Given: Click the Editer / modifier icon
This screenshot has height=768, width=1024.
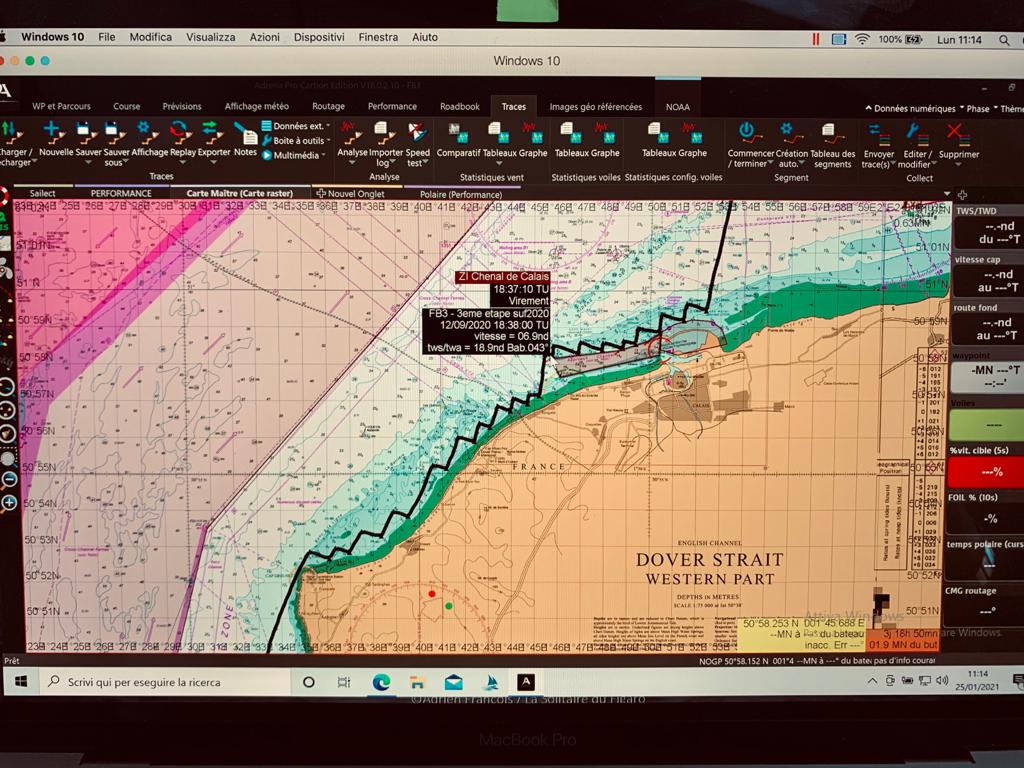Looking at the screenshot, I should [x=917, y=135].
